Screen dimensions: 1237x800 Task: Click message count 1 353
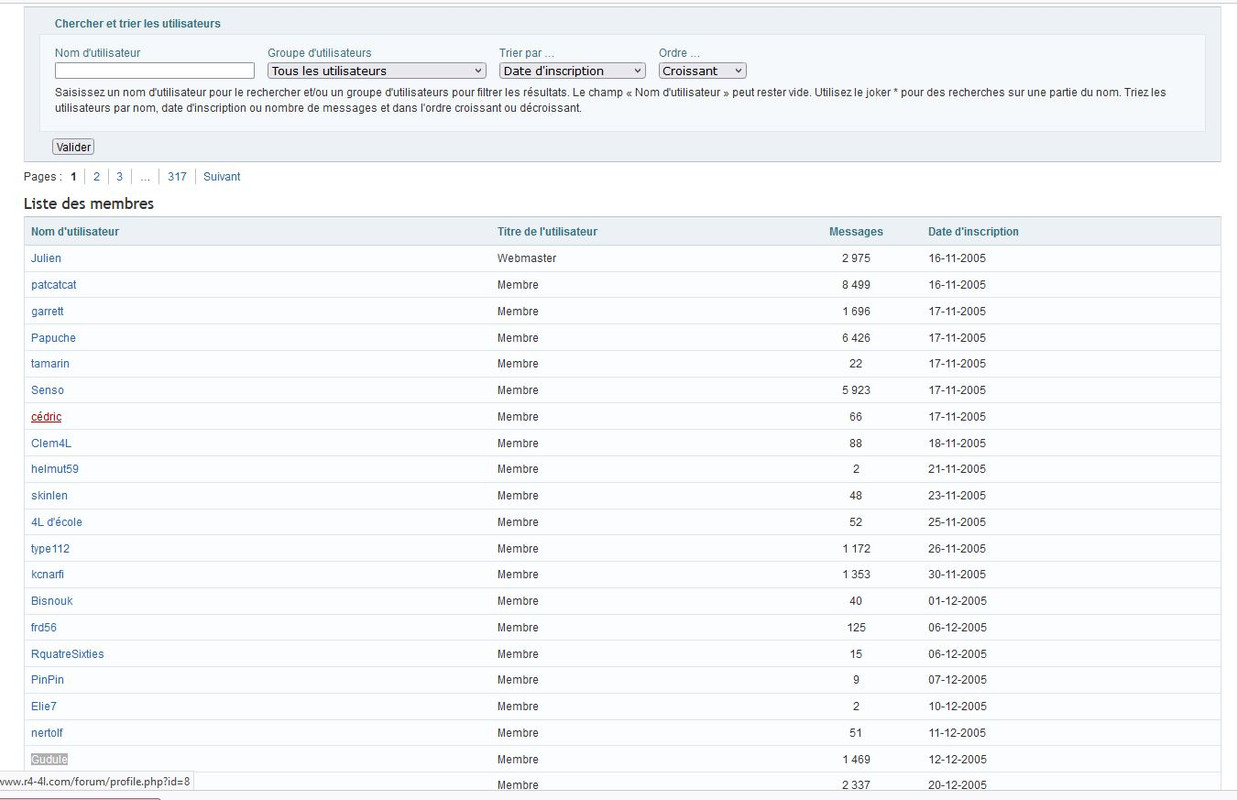click(856, 575)
